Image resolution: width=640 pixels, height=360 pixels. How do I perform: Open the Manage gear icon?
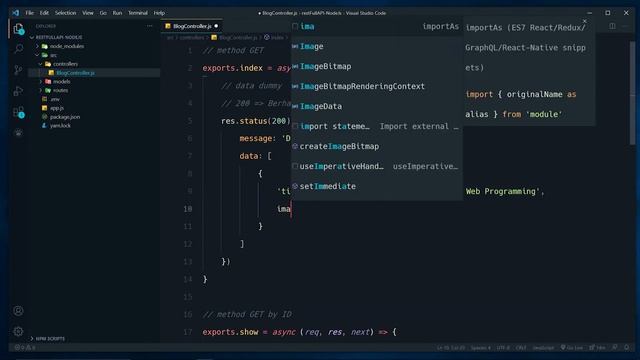pos(18,331)
